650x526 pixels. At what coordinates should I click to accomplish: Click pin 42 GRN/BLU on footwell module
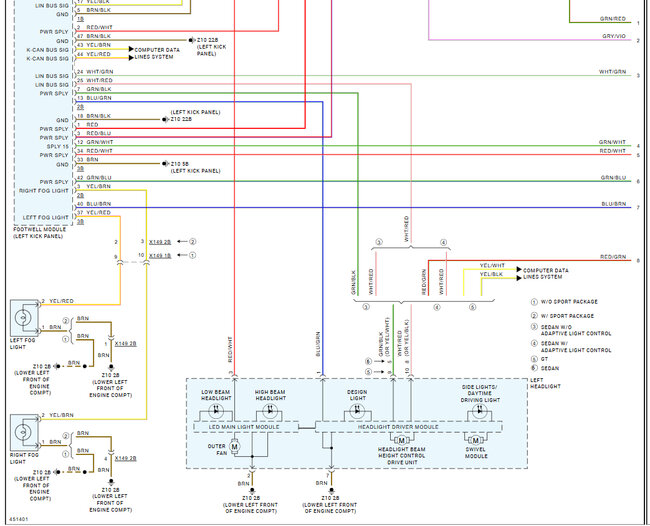94,177
